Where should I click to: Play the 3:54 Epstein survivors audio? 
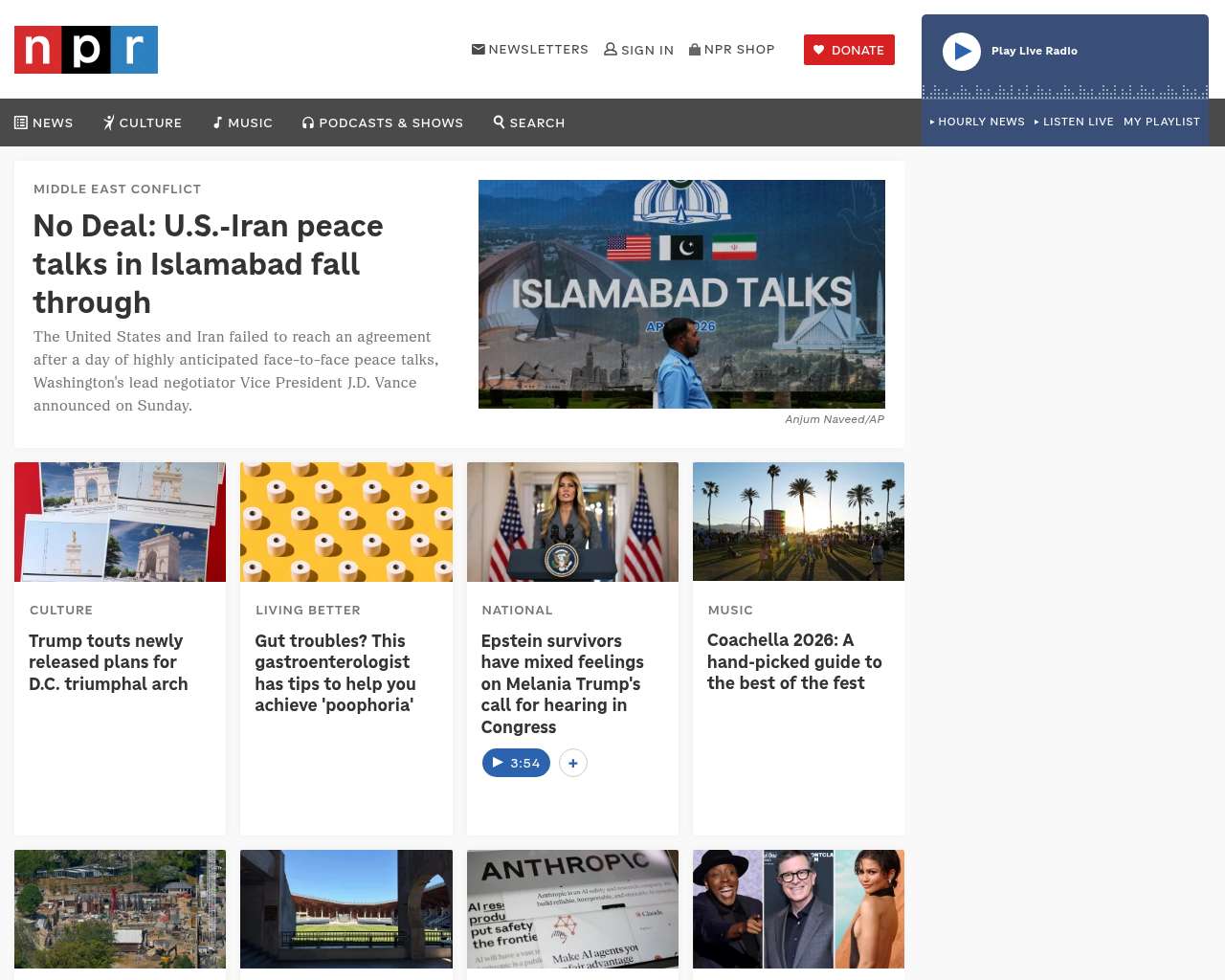click(516, 763)
